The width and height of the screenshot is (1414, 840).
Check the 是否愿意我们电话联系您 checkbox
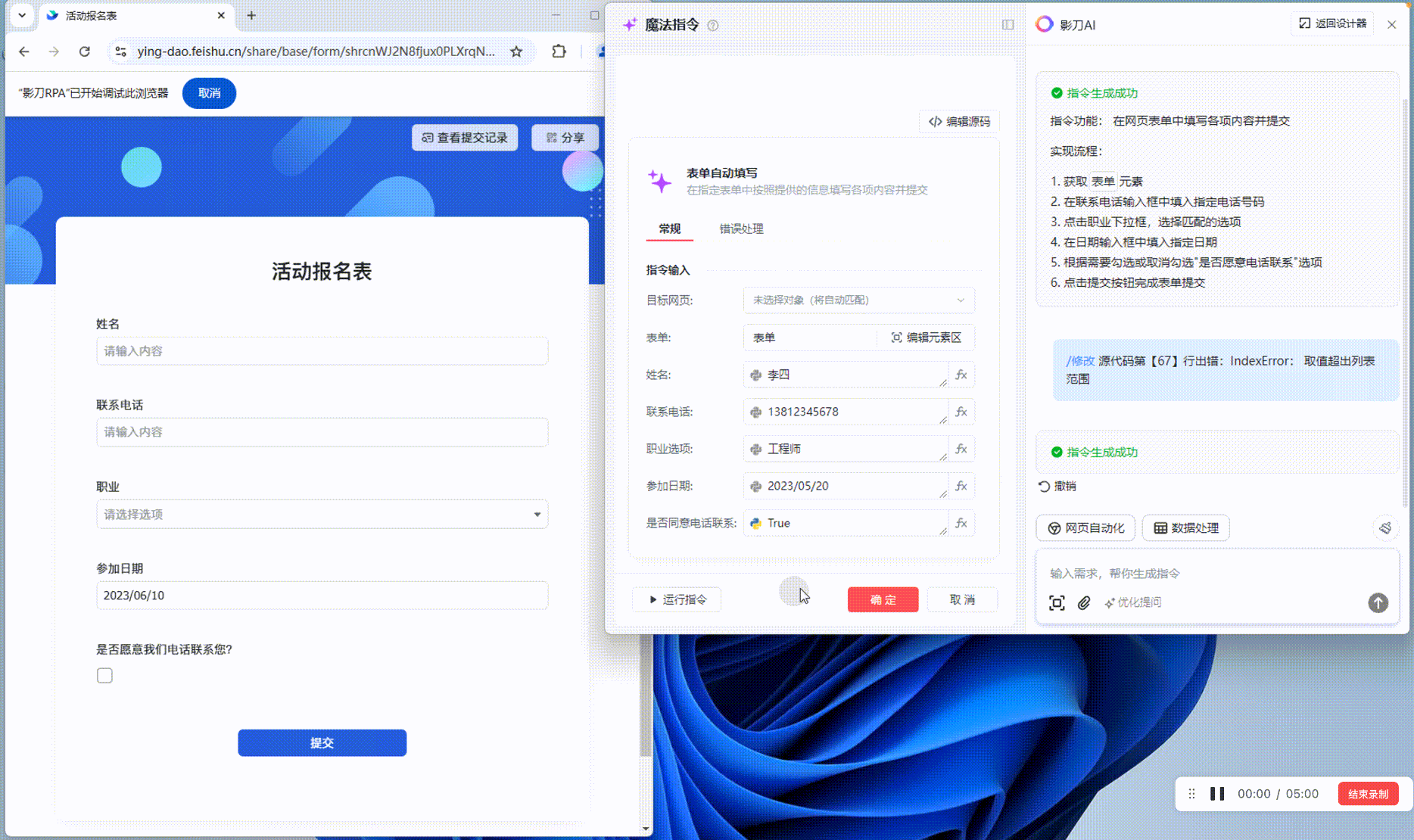(104, 675)
